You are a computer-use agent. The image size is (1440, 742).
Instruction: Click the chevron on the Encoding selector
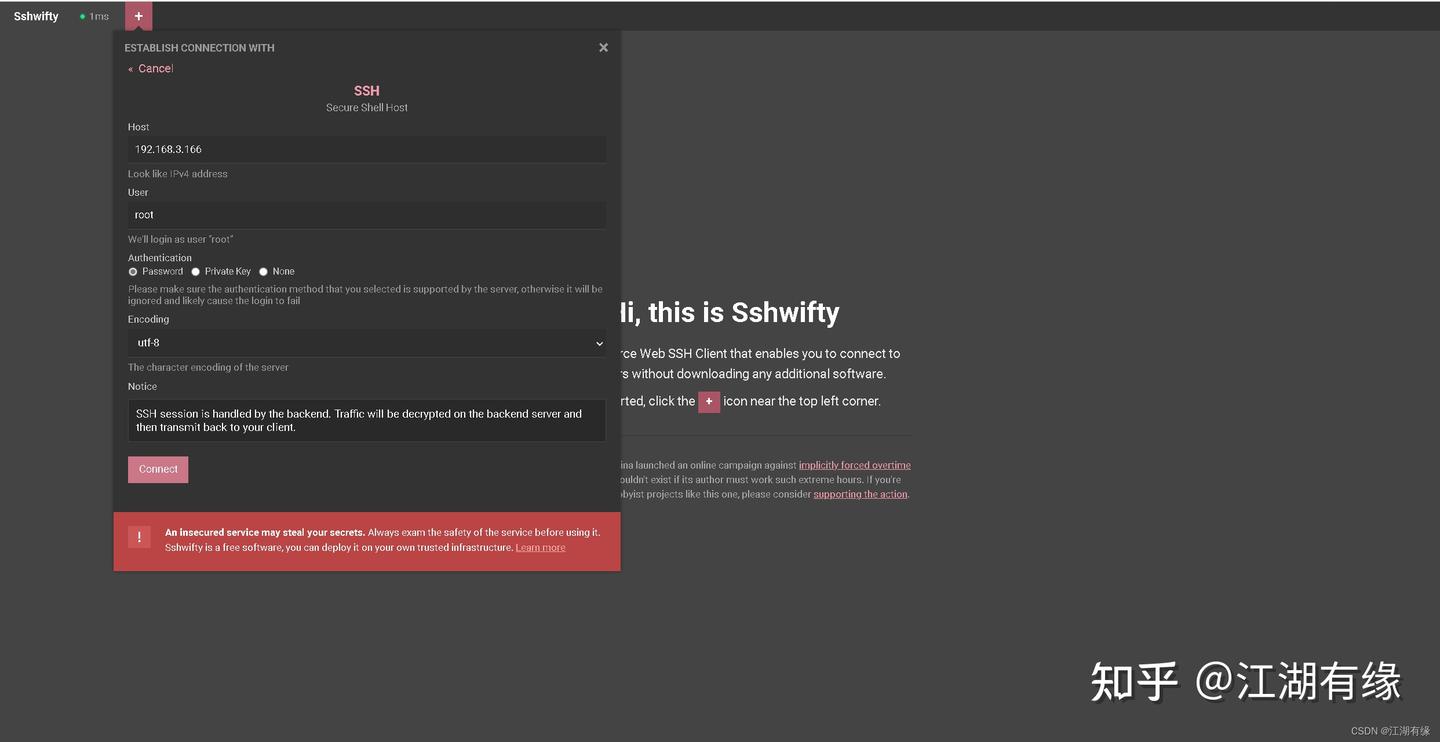[x=599, y=343]
